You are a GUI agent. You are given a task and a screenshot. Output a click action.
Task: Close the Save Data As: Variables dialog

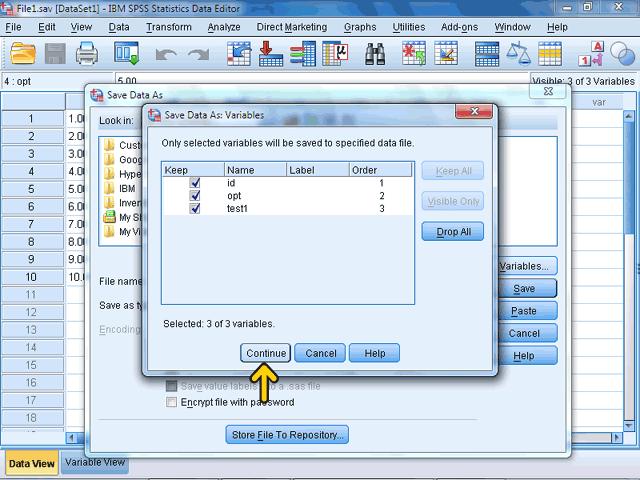click(474, 111)
